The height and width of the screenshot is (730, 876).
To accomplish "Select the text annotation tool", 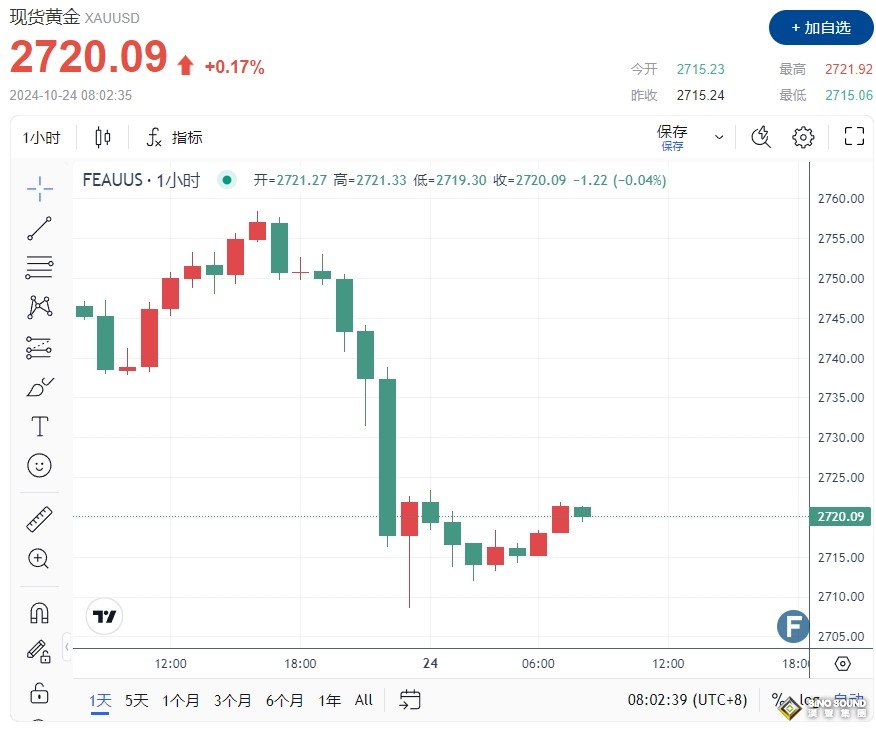I will pyautogui.click(x=38, y=427).
